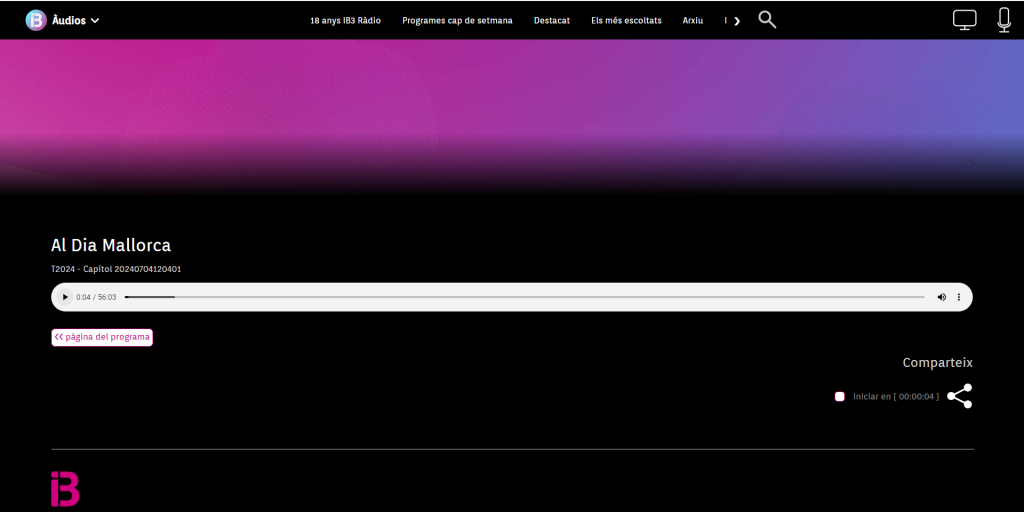
Task: Click the IB3 logo in the header
Action: click(x=36, y=20)
